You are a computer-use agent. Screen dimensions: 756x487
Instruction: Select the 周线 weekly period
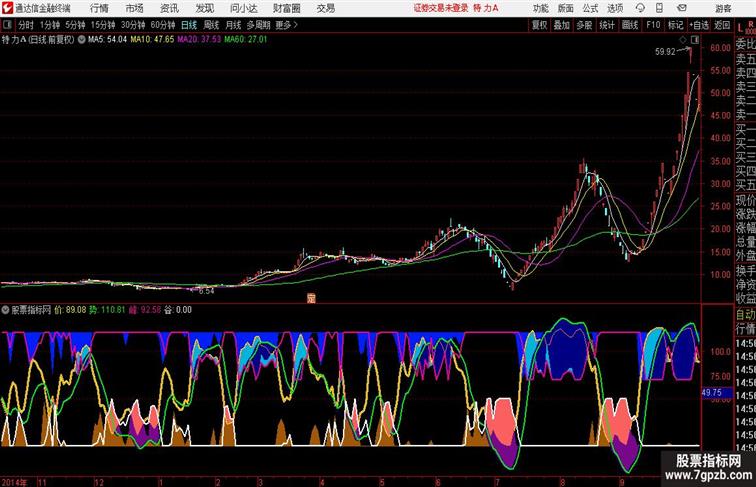[x=211, y=25]
